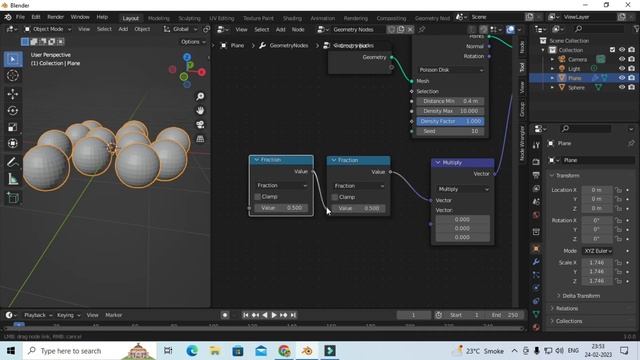Open the Tool properties tab icon
The image size is (640, 360).
[x=536, y=145]
